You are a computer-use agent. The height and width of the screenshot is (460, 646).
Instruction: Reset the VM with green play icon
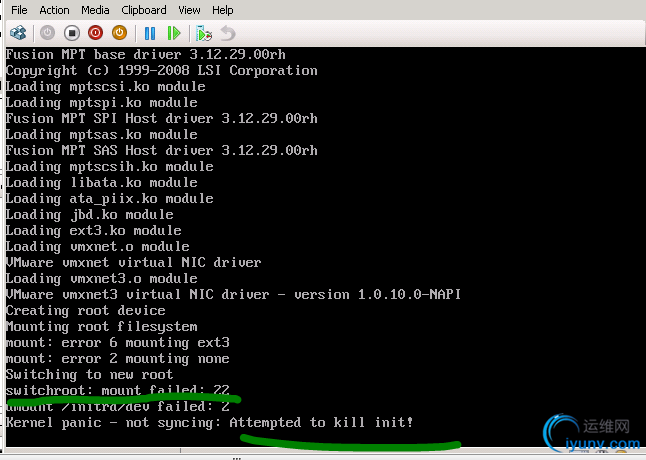click(x=174, y=33)
